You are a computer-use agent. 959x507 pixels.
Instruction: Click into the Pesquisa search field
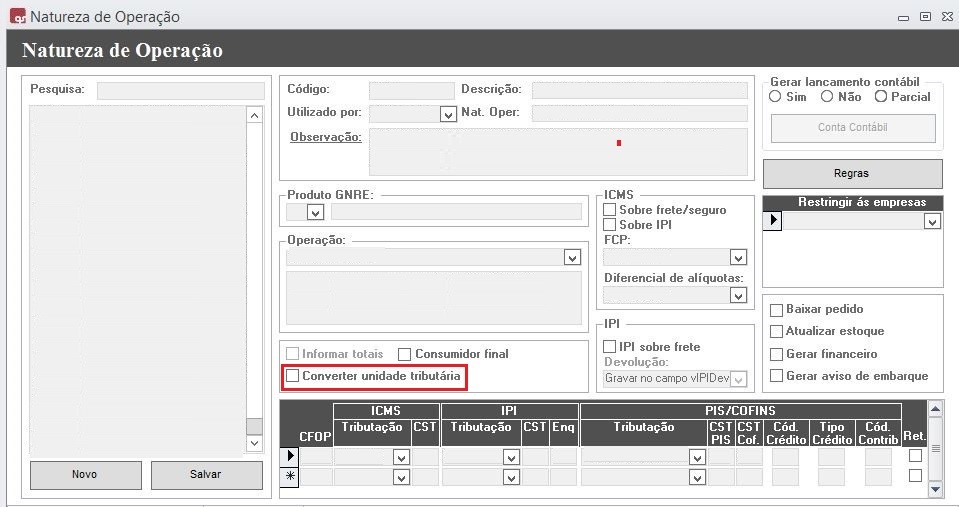(180, 90)
